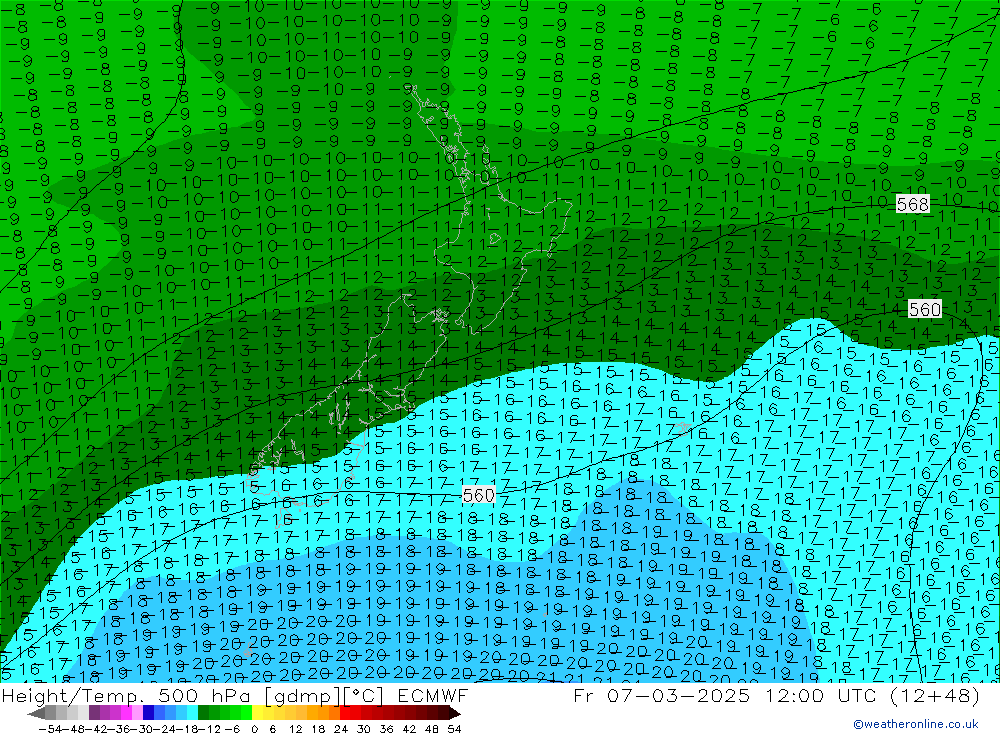
Task: Click the bright yellow swatch above the 0 label
Action: [x=257, y=713]
